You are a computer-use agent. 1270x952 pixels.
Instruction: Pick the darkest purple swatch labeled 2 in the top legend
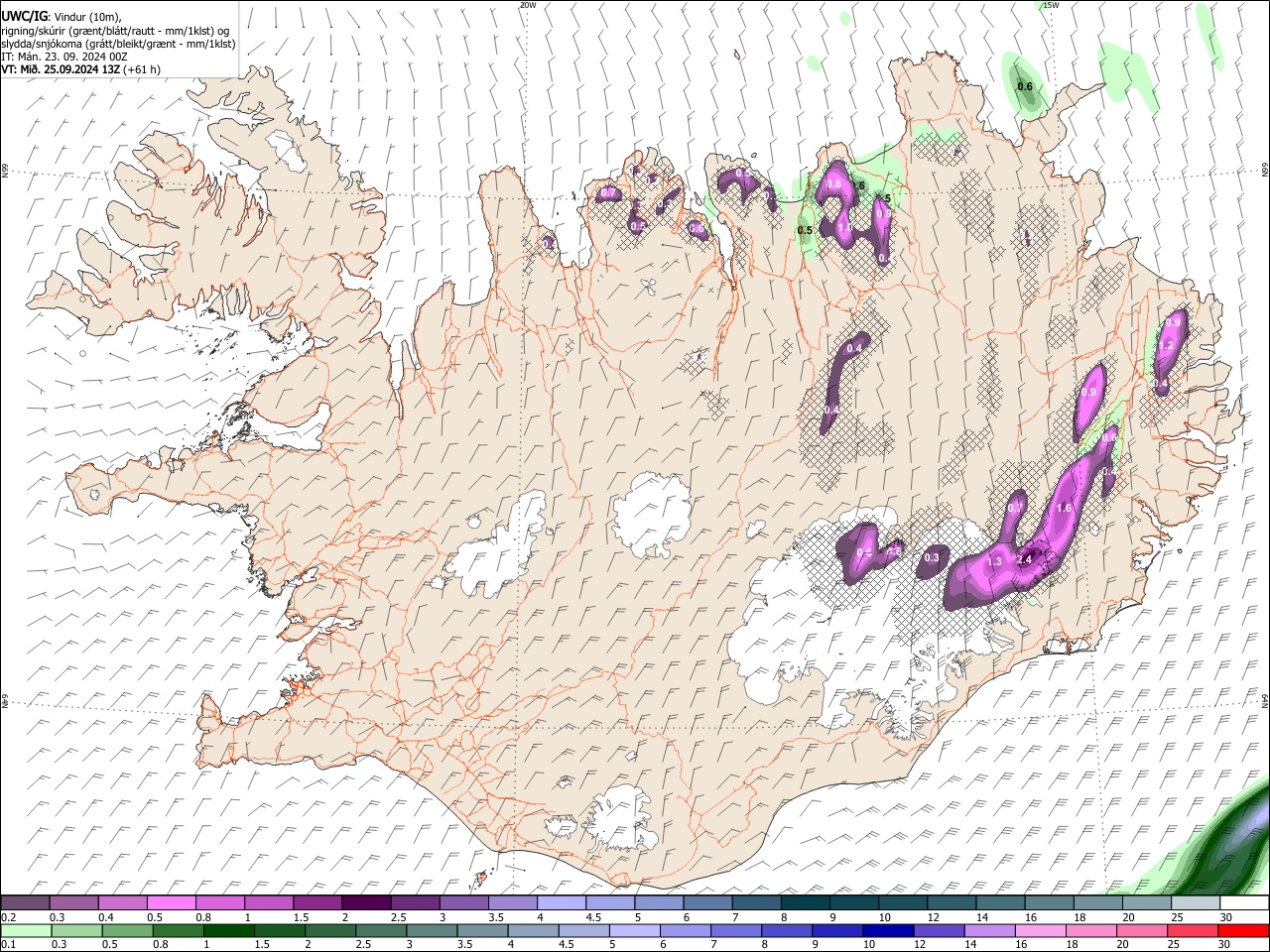367,902
